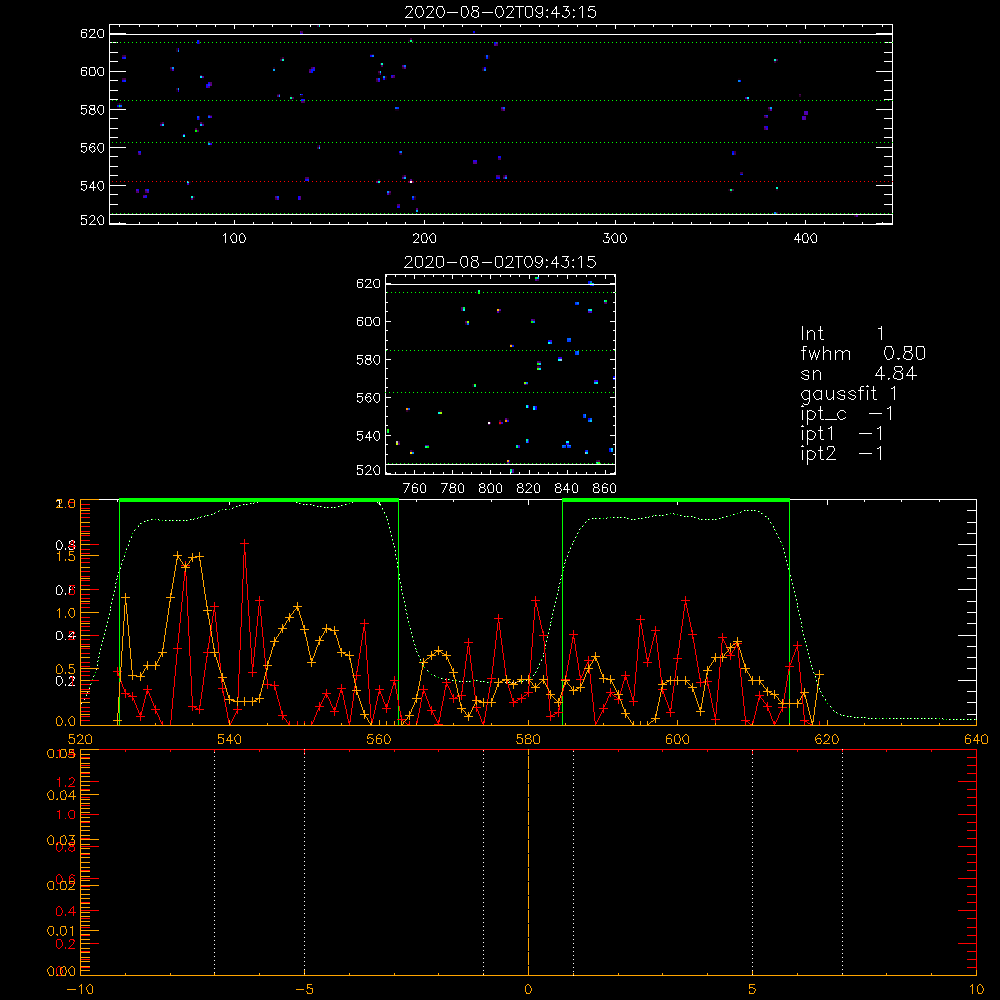Select the "ipt1 -1" readout line
The width and height of the screenshot is (1000, 1000).
click(x=842, y=434)
